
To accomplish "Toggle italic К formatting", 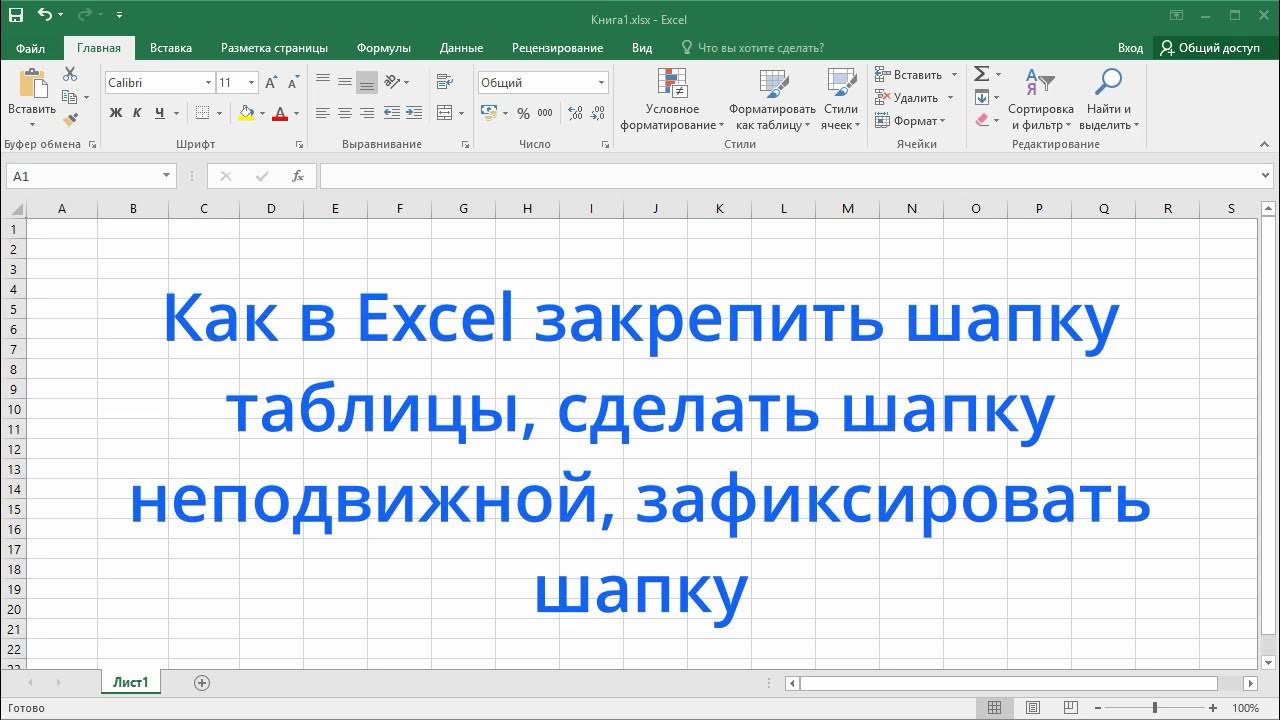I will tap(137, 113).
